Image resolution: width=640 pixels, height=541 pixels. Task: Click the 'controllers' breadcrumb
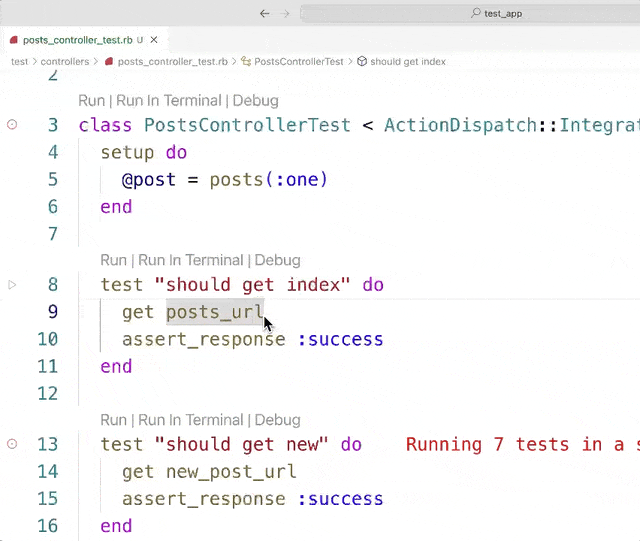65,62
